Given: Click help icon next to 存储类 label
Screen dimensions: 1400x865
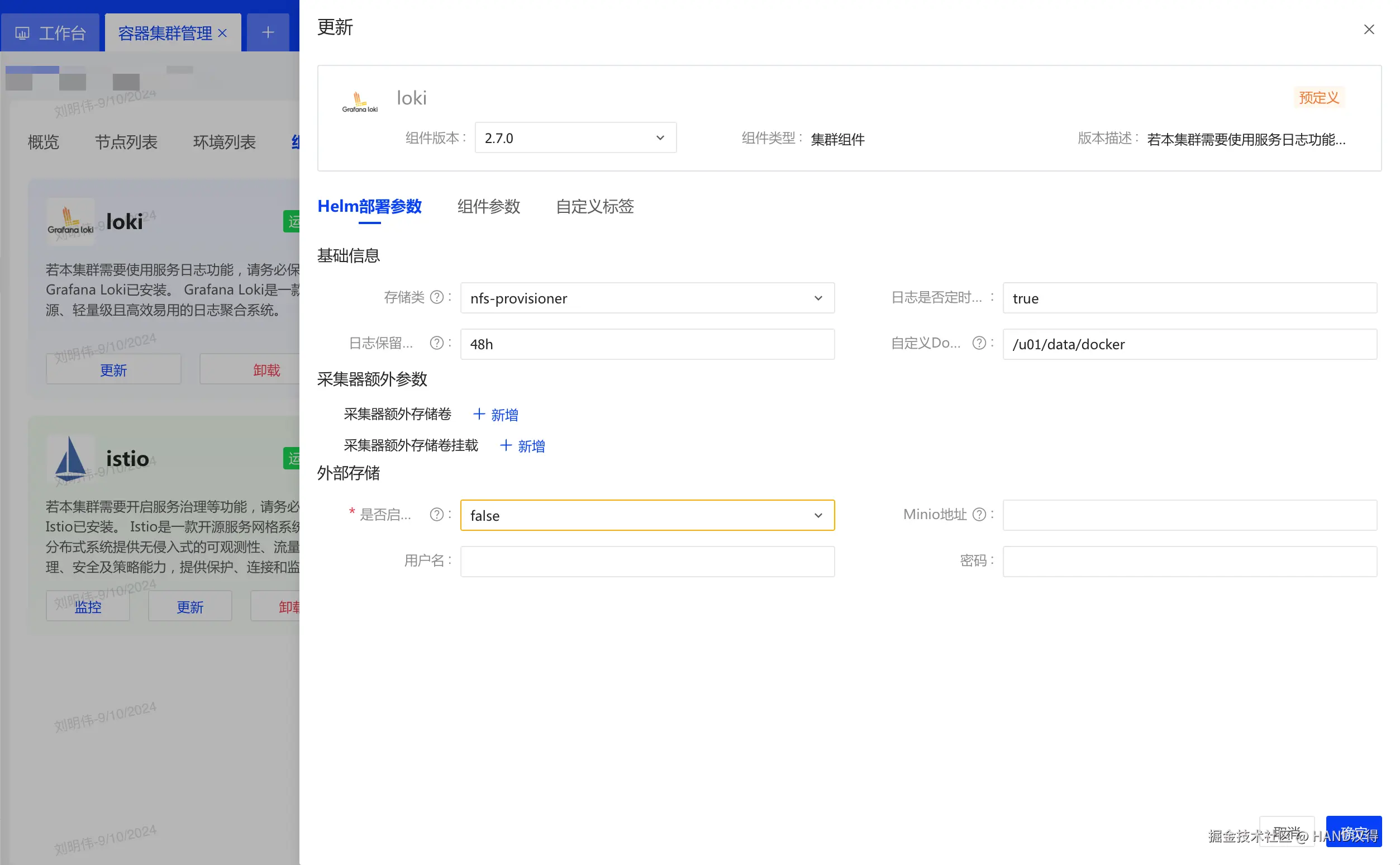Looking at the screenshot, I should [436, 297].
